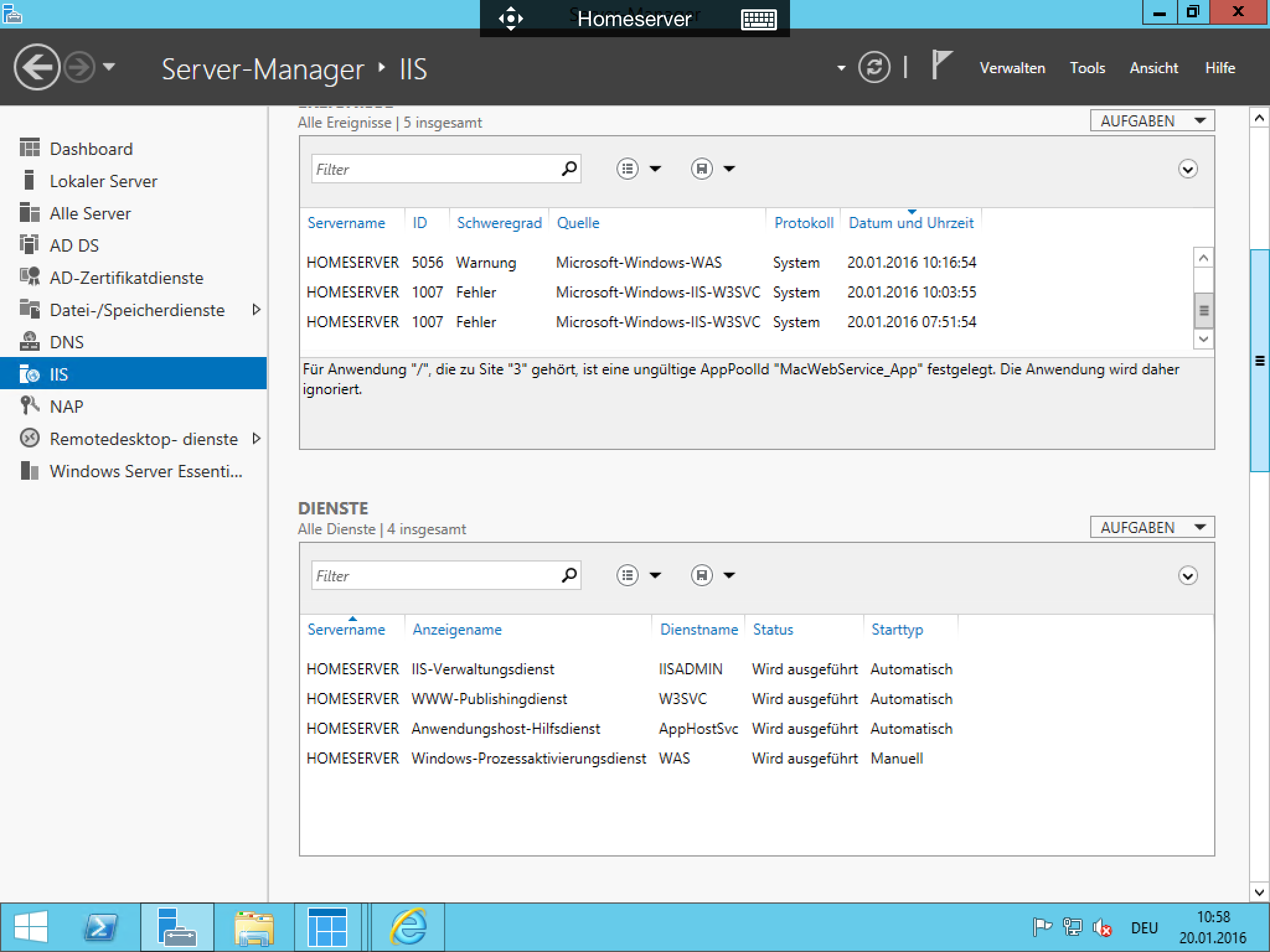Open the AUFGABEN dropdown for events

pos(1152,121)
